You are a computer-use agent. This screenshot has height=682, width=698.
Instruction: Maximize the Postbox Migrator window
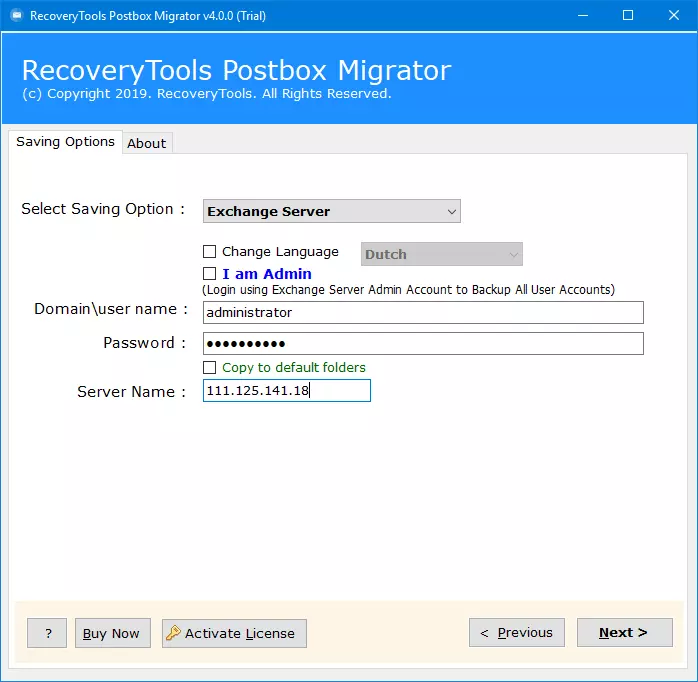[627, 16]
